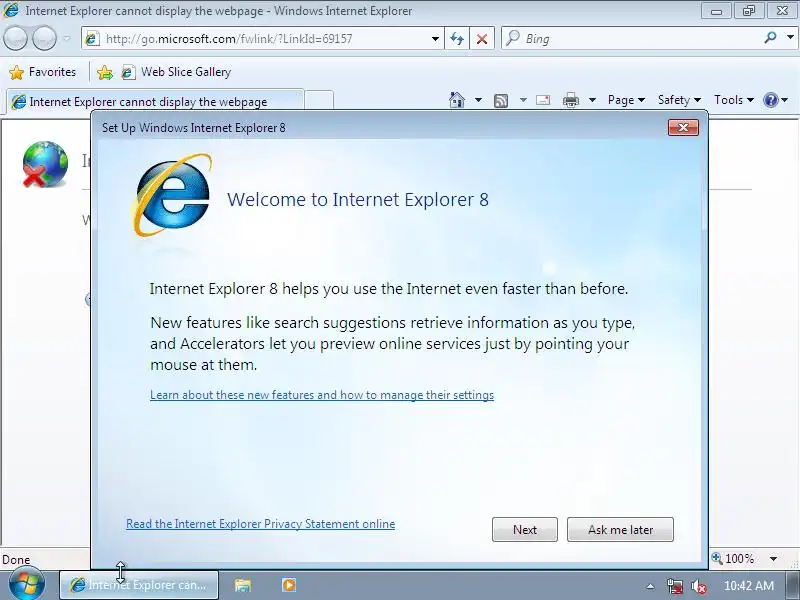Open a new blank tab
The image size is (800, 600).
319,100
